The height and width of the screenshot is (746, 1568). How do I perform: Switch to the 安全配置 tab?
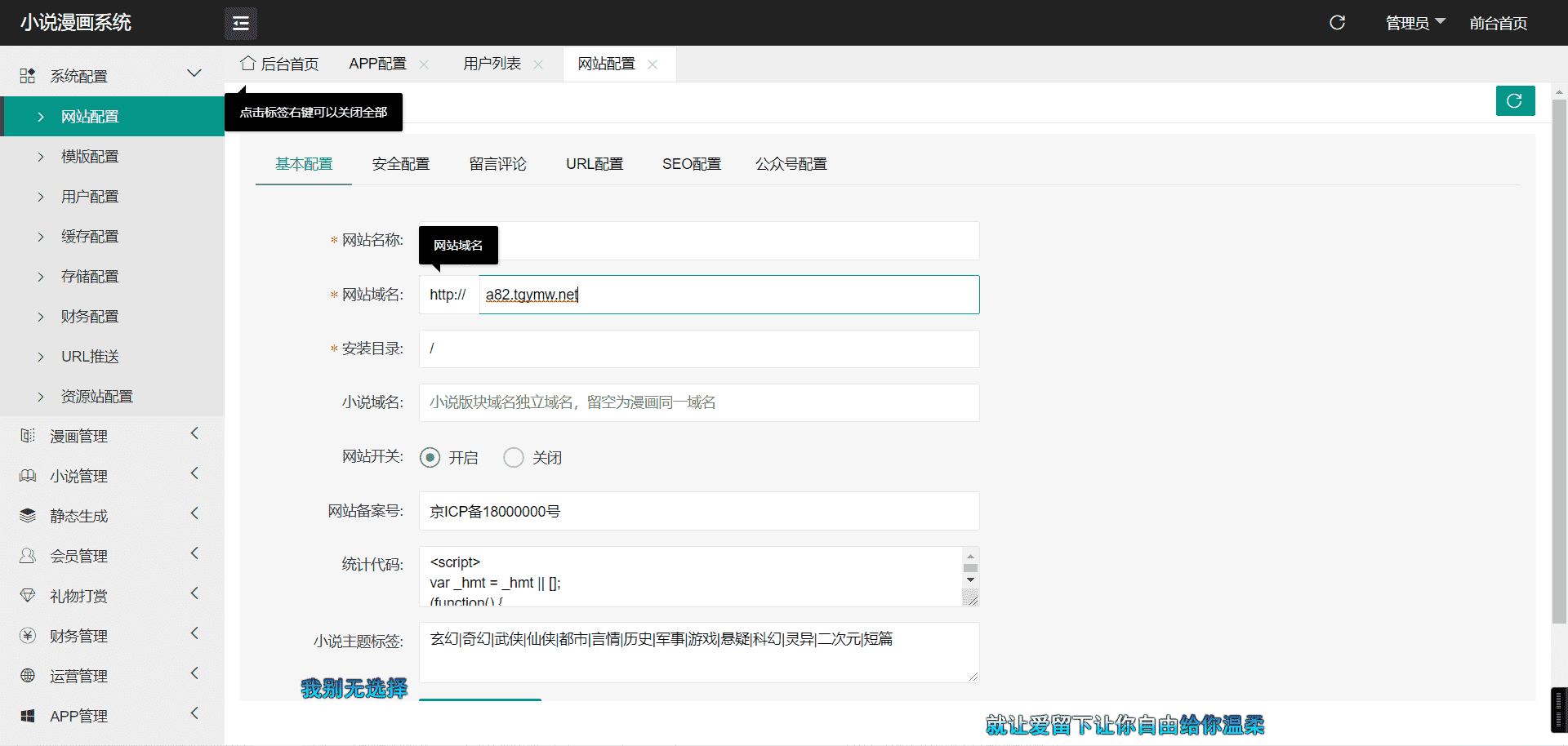[x=400, y=164]
